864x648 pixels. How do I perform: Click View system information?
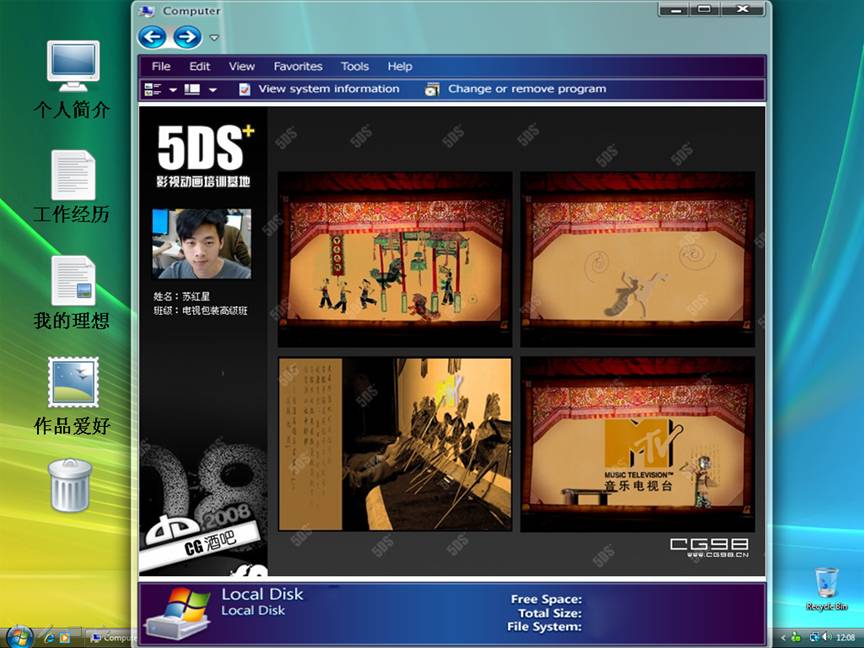pyautogui.click(x=329, y=89)
